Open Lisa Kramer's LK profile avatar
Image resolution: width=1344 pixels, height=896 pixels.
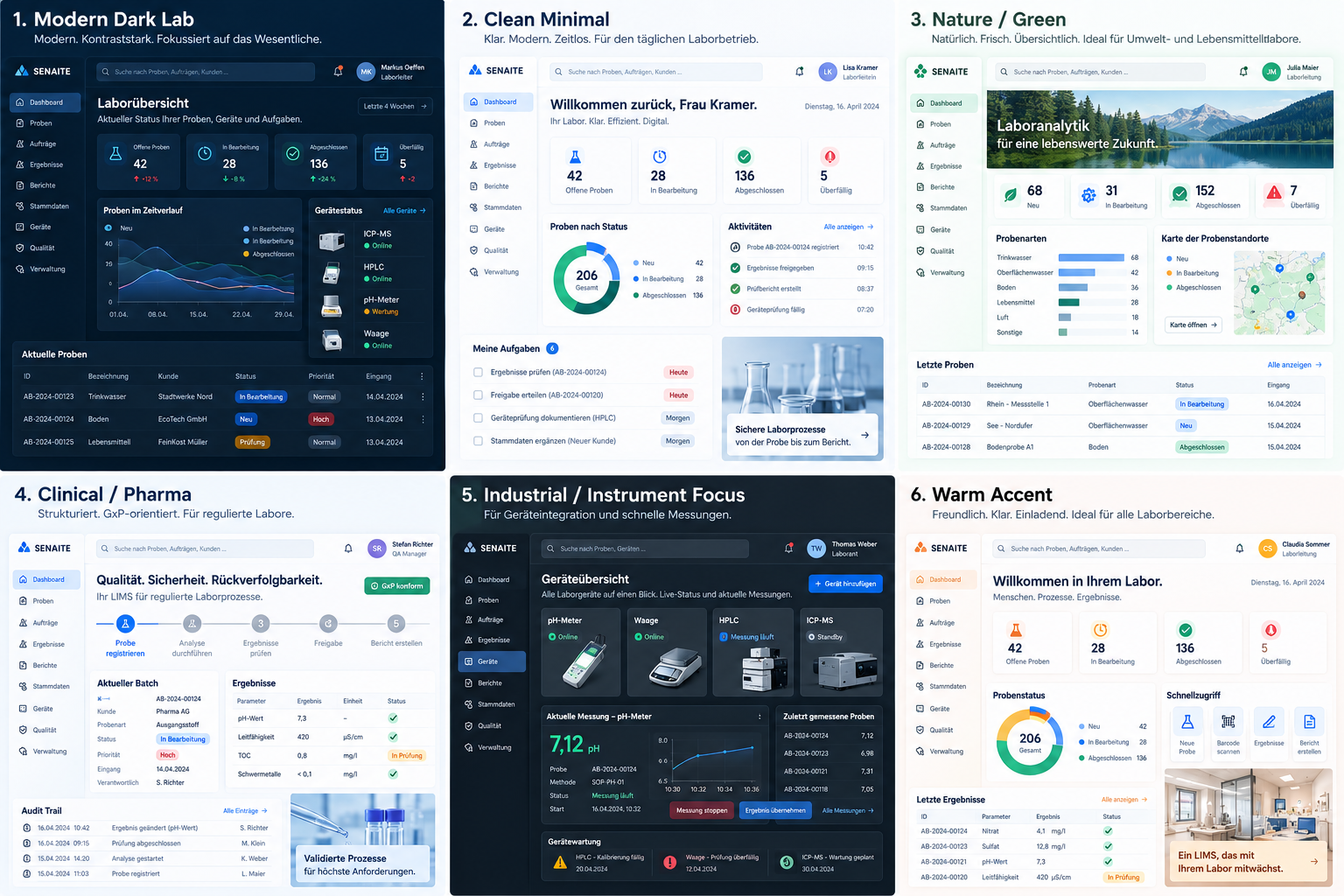pos(828,72)
